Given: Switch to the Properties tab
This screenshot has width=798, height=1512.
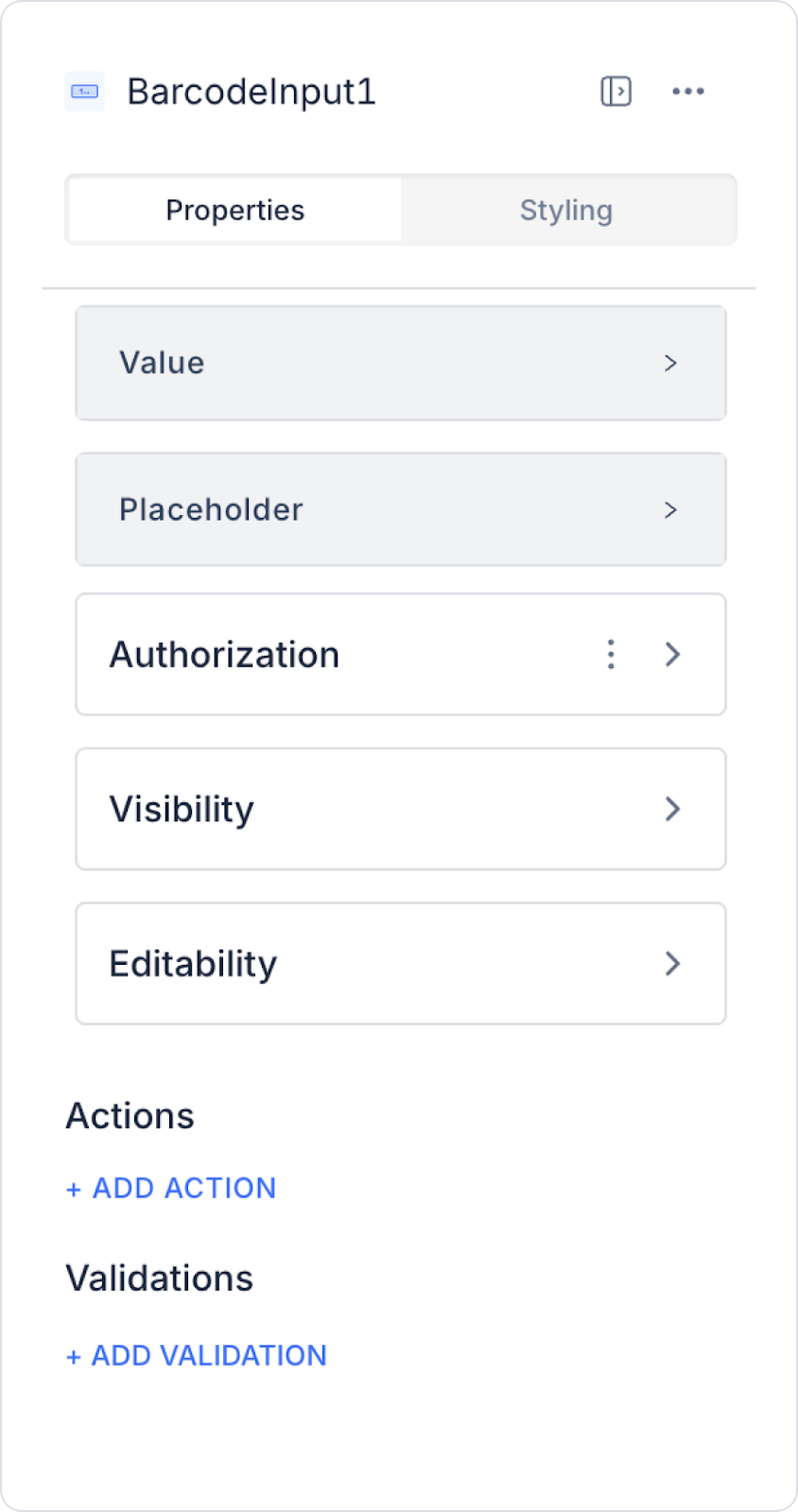Looking at the screenshot, I should click(235, 210).
